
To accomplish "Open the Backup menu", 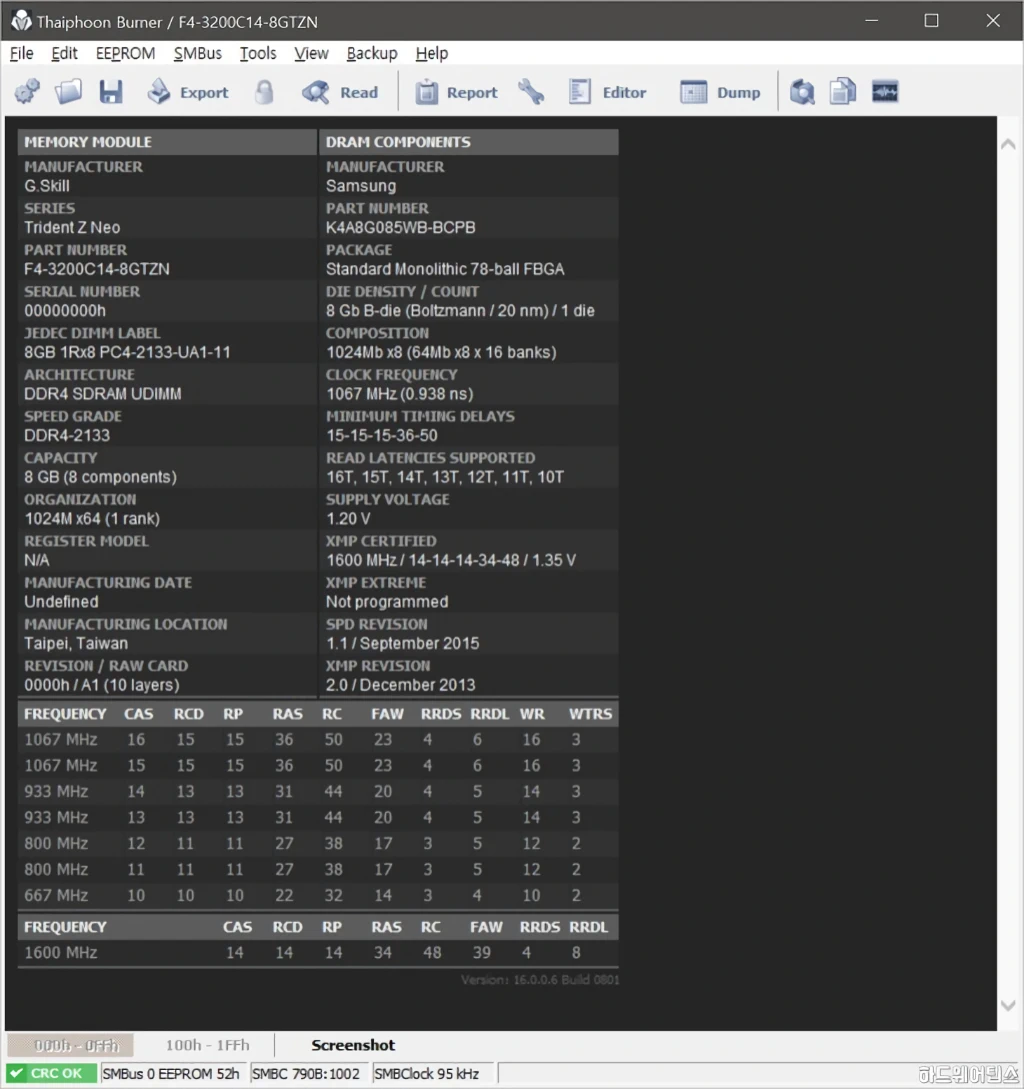I will [x=372, y=53].
